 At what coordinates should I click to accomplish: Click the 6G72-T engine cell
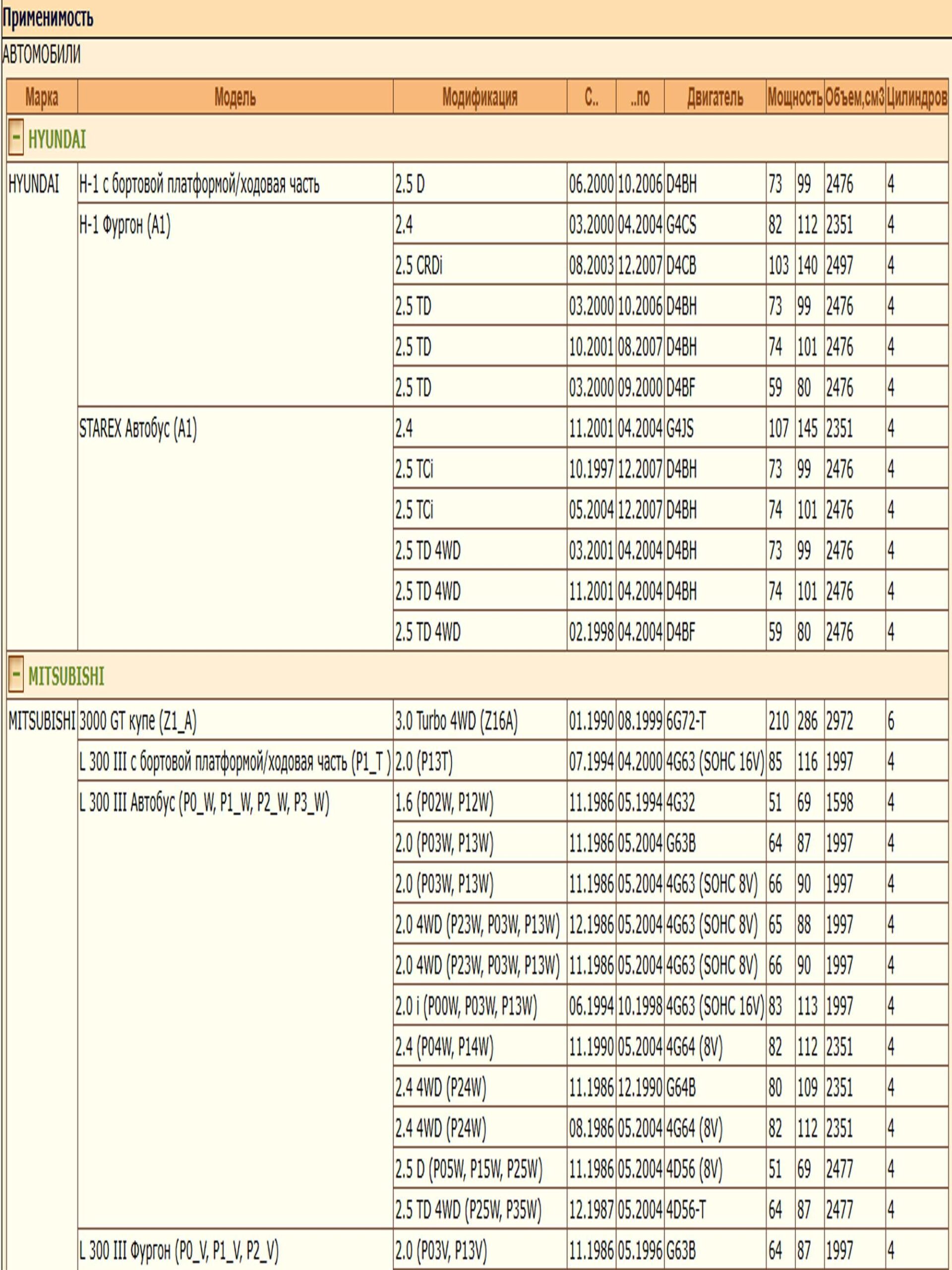[685, 721]
